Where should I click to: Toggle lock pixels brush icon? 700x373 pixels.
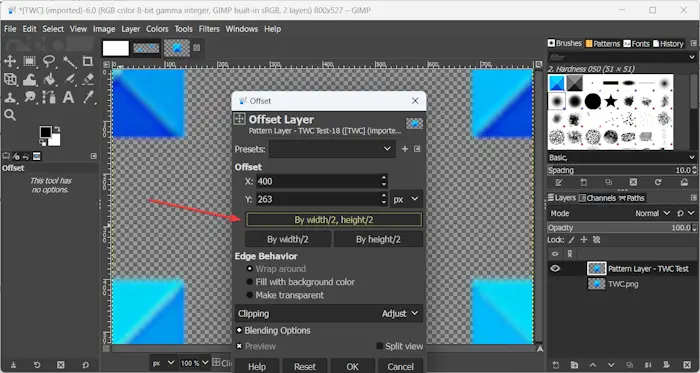click(571, 240)
